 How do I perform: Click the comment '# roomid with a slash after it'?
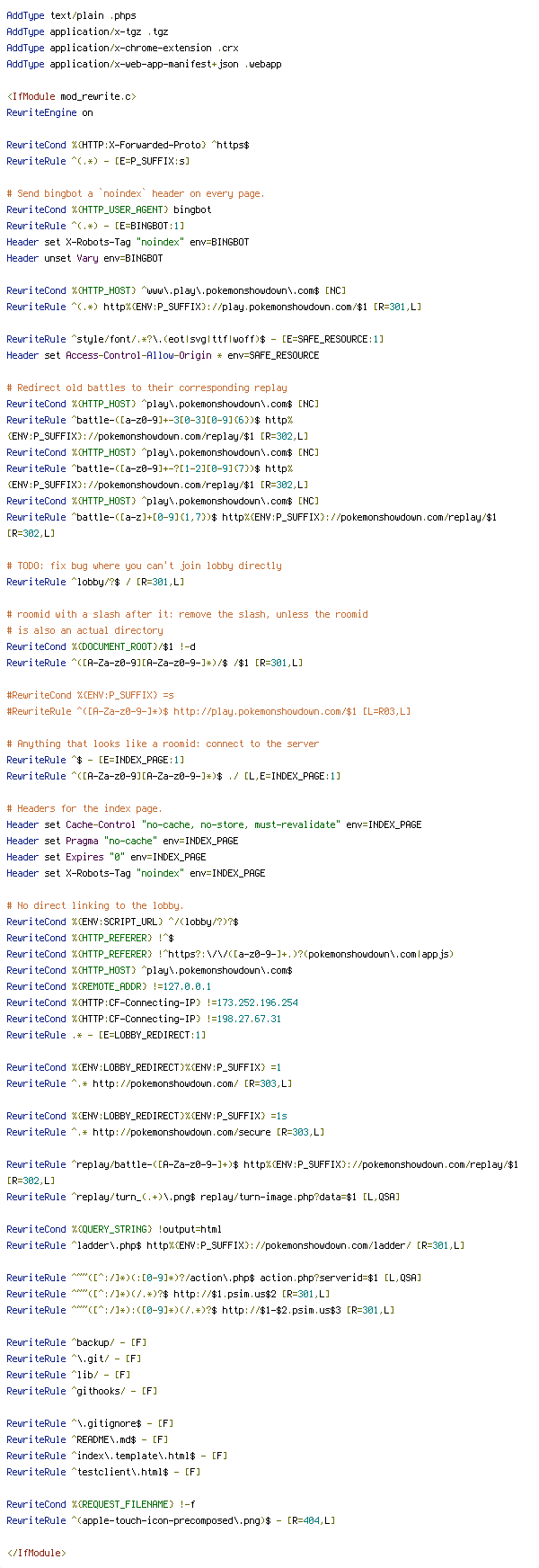pyautogui.click(x=187, y=615)
